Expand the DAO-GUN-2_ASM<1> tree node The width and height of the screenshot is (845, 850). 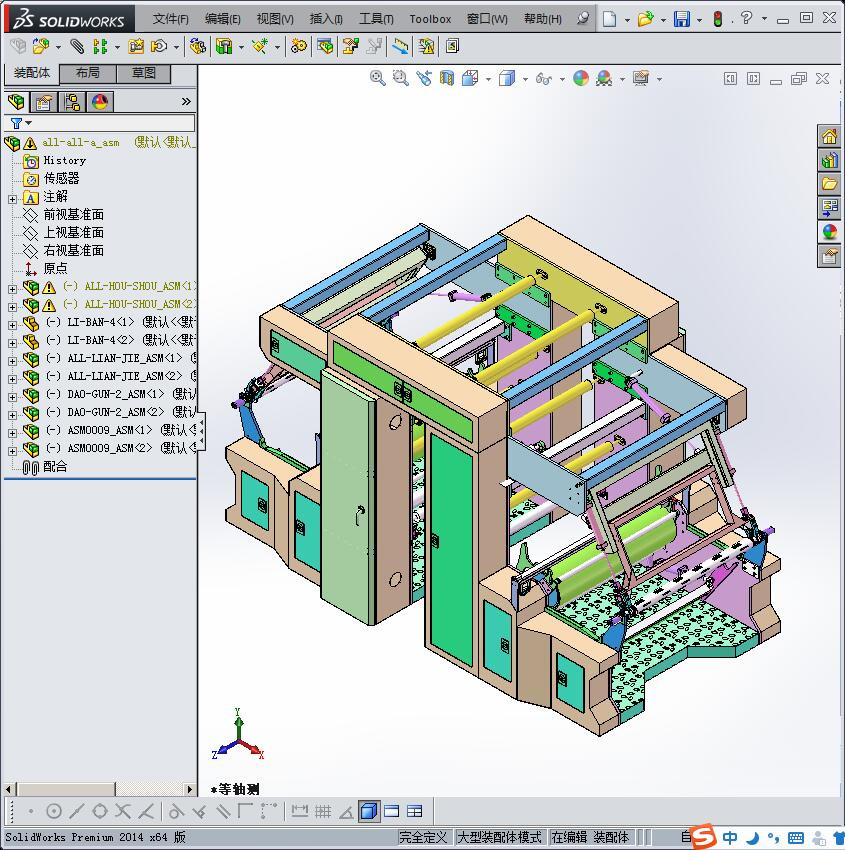tap(12, 397)
